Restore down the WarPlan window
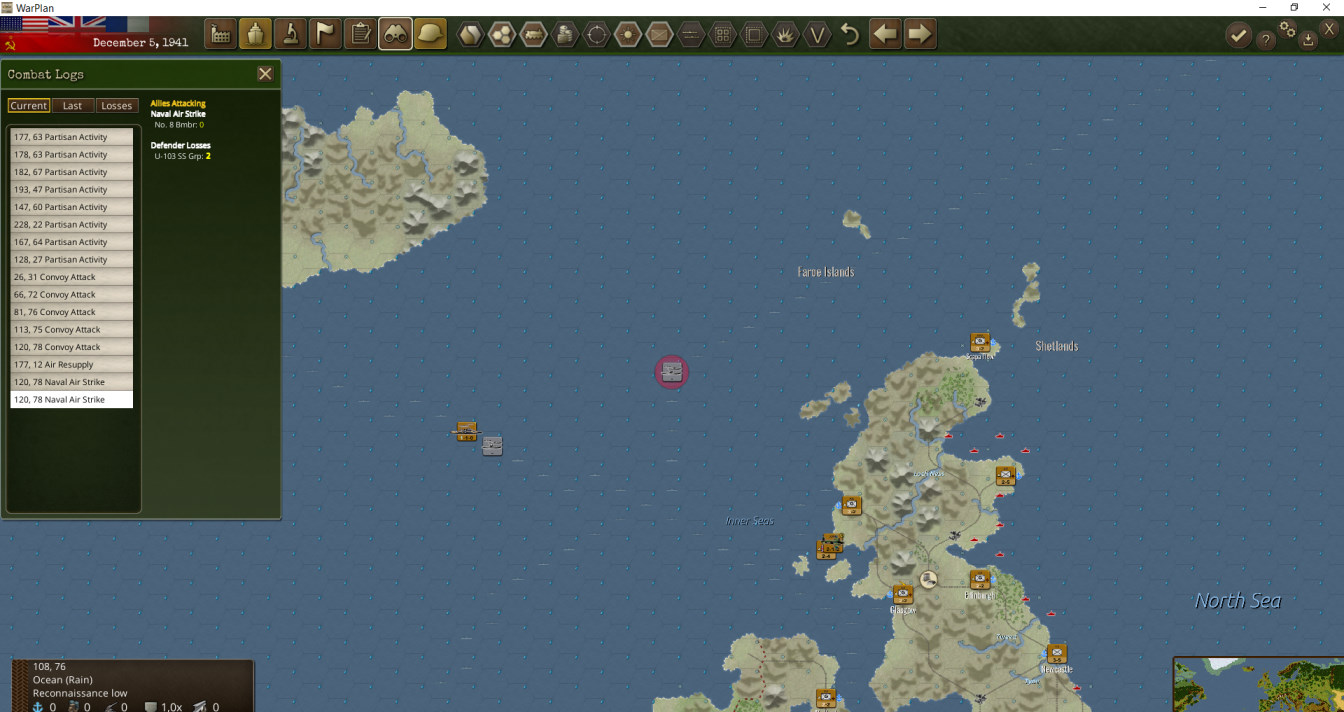 click(x=1293, y=7)
